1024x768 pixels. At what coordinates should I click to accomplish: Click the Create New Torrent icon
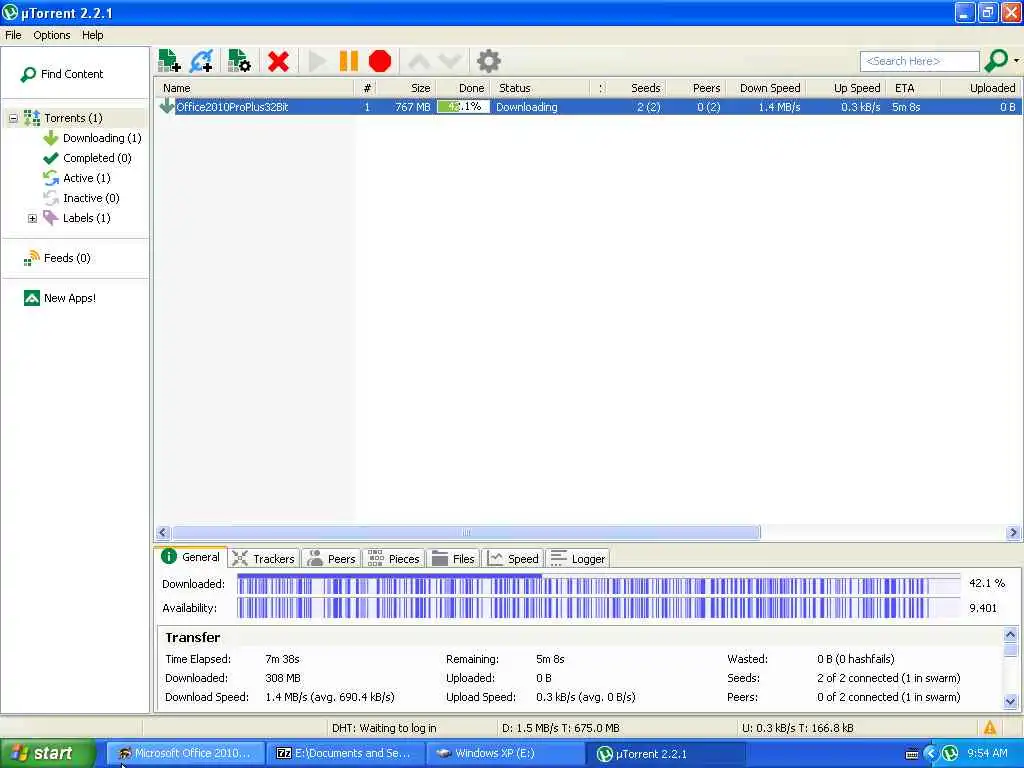coord(239,61)
